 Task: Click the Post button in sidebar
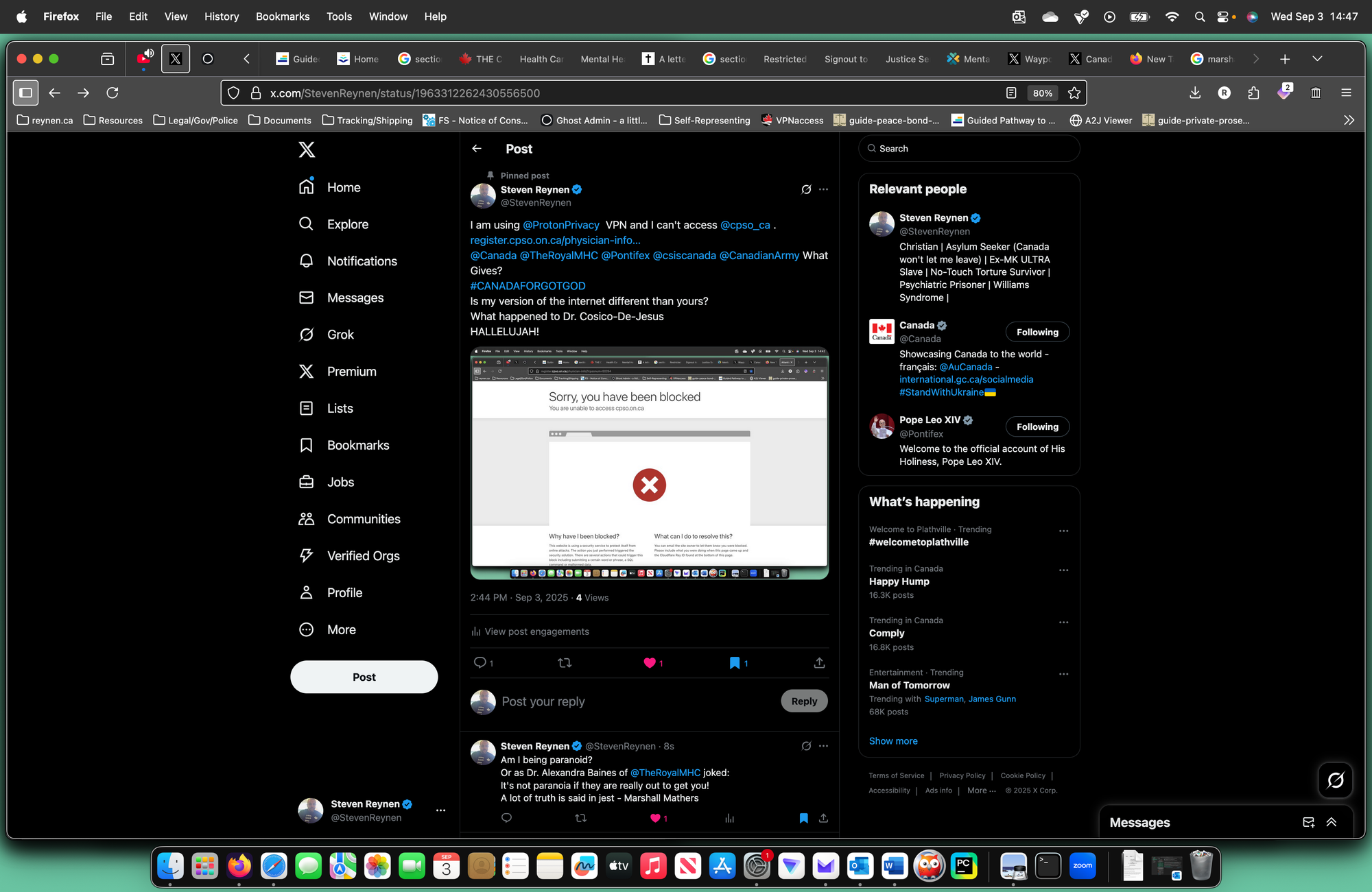pos(364,677)
